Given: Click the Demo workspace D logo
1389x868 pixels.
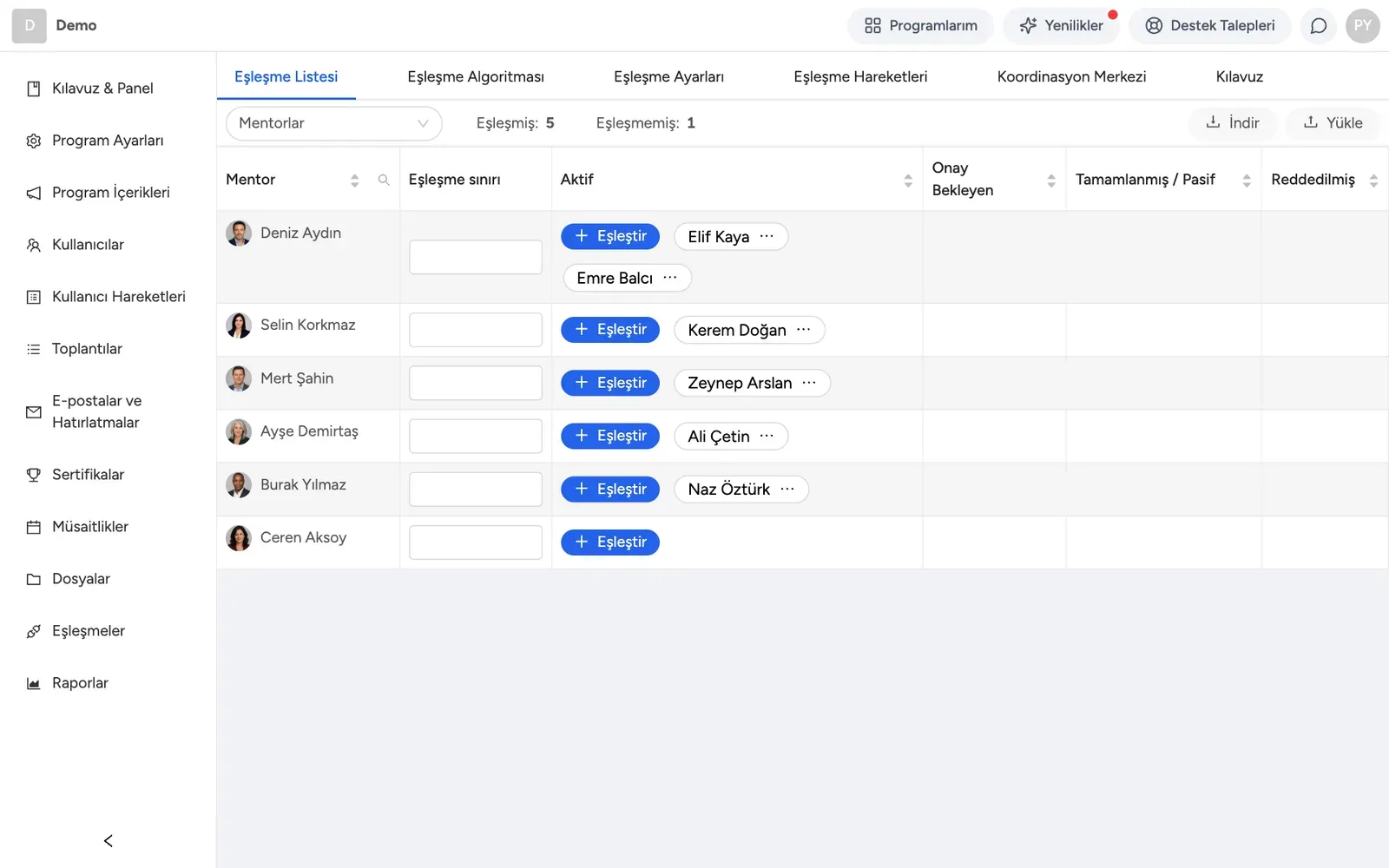Looking at the screenshot, I should [30, 26].
